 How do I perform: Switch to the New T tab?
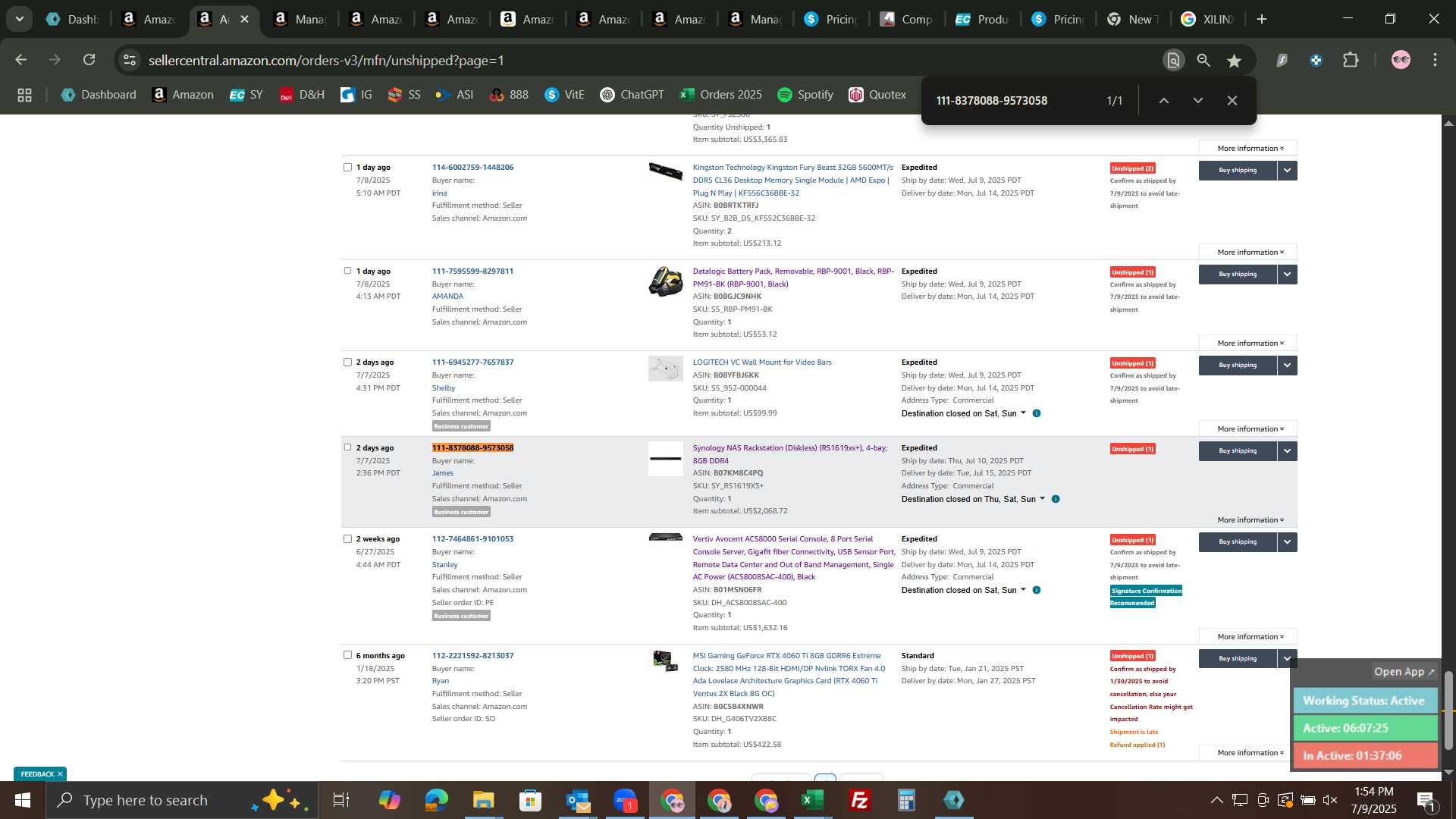(x=1134, y=19)
